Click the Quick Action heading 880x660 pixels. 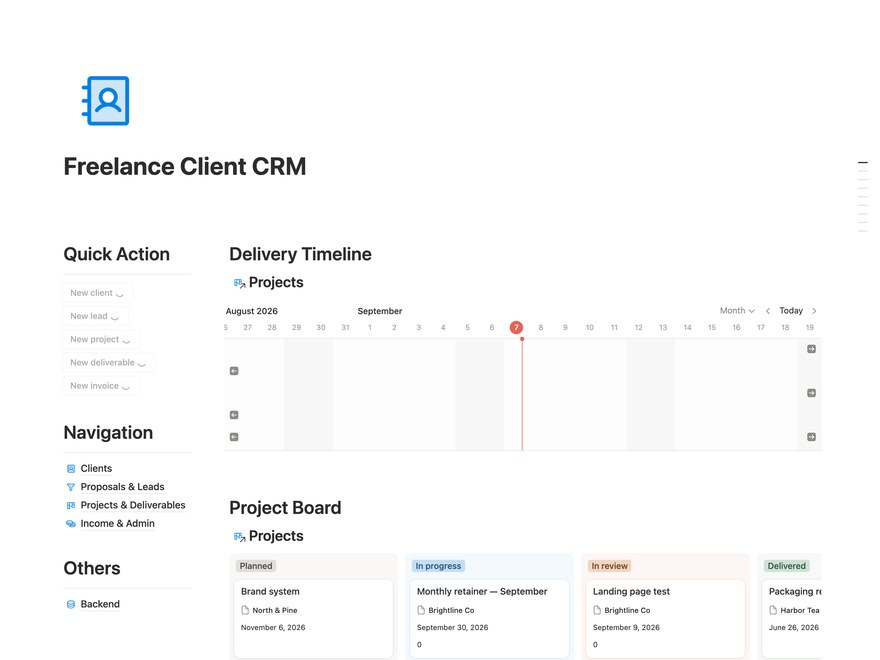(116, 254)
